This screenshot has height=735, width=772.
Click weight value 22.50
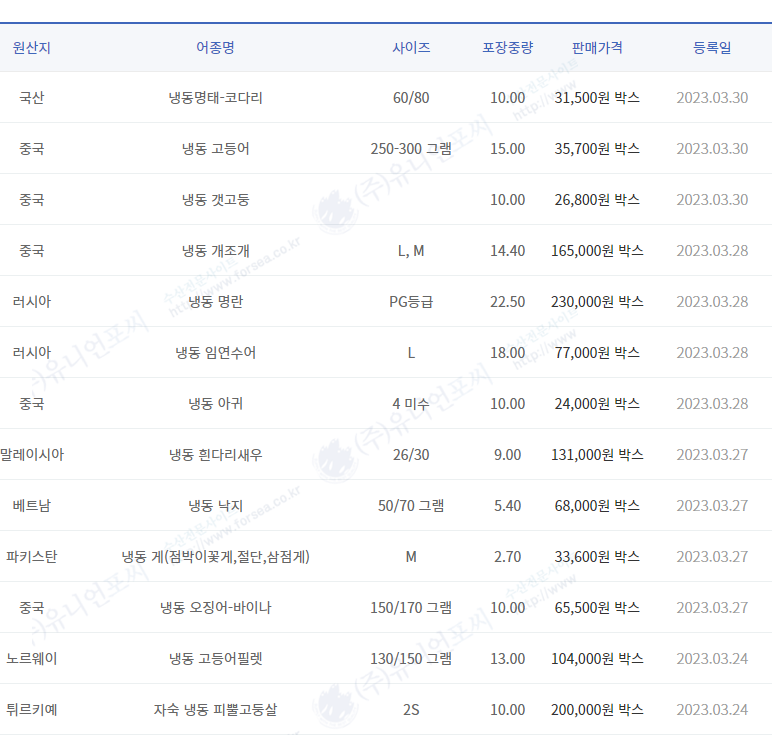508,302
